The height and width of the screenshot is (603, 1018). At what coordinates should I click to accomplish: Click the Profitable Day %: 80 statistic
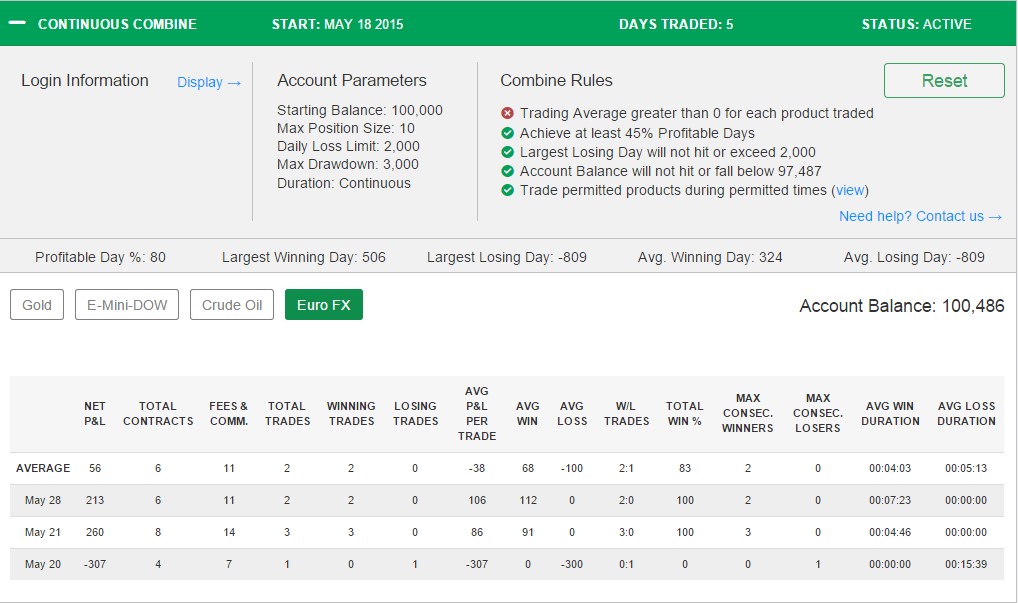click(x=100, y=257)
